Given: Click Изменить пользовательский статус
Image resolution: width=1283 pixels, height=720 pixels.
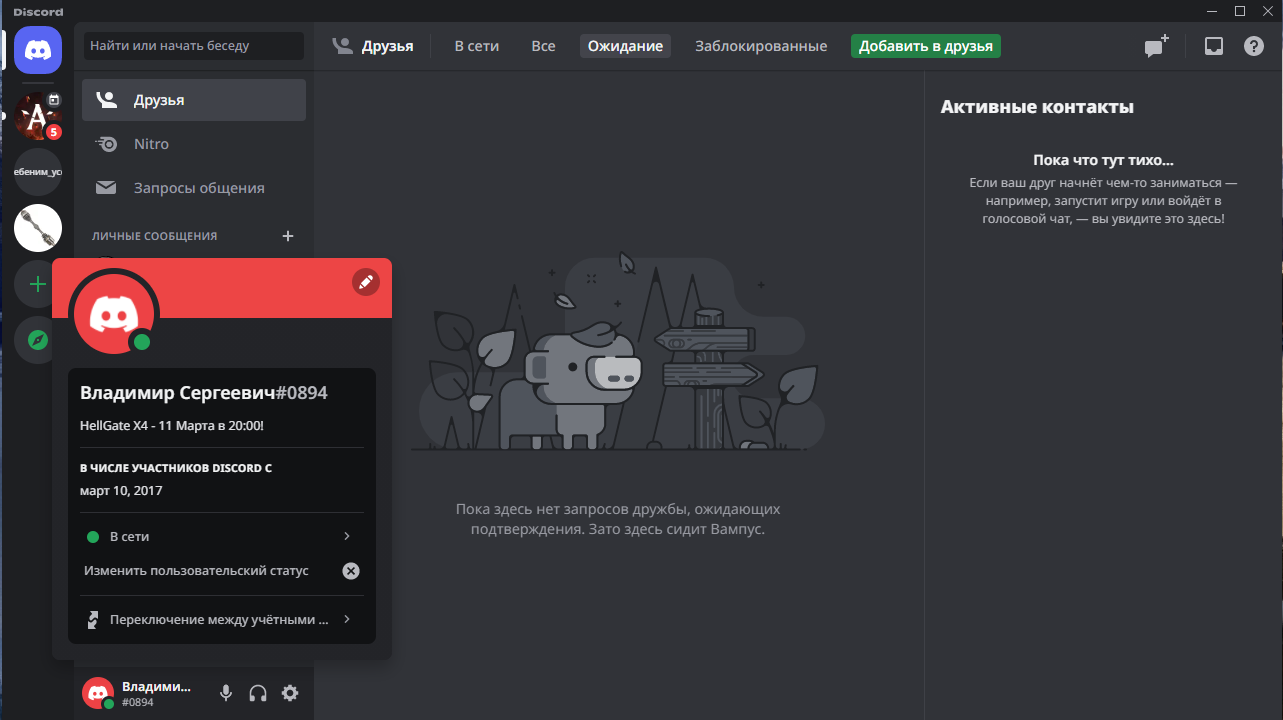Looking at the screenshot, I should click(x=196, y=571).
